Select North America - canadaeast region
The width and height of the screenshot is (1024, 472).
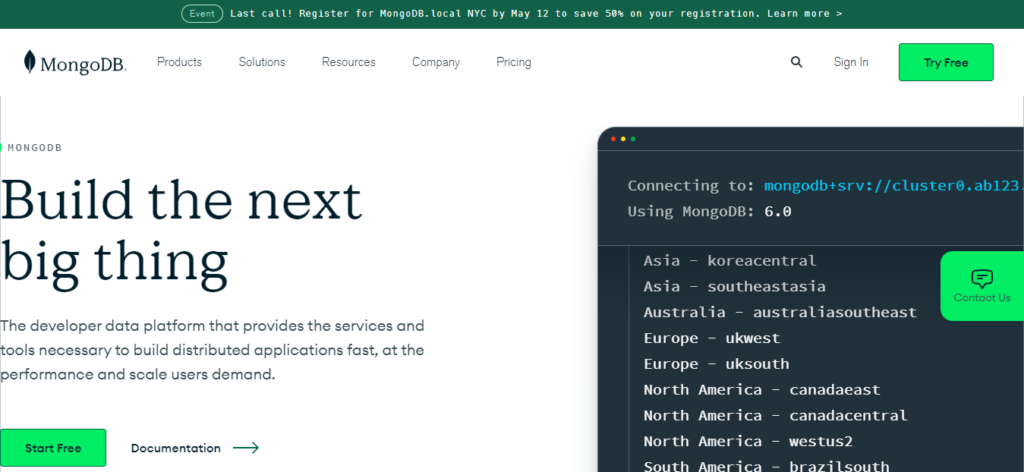761,390
